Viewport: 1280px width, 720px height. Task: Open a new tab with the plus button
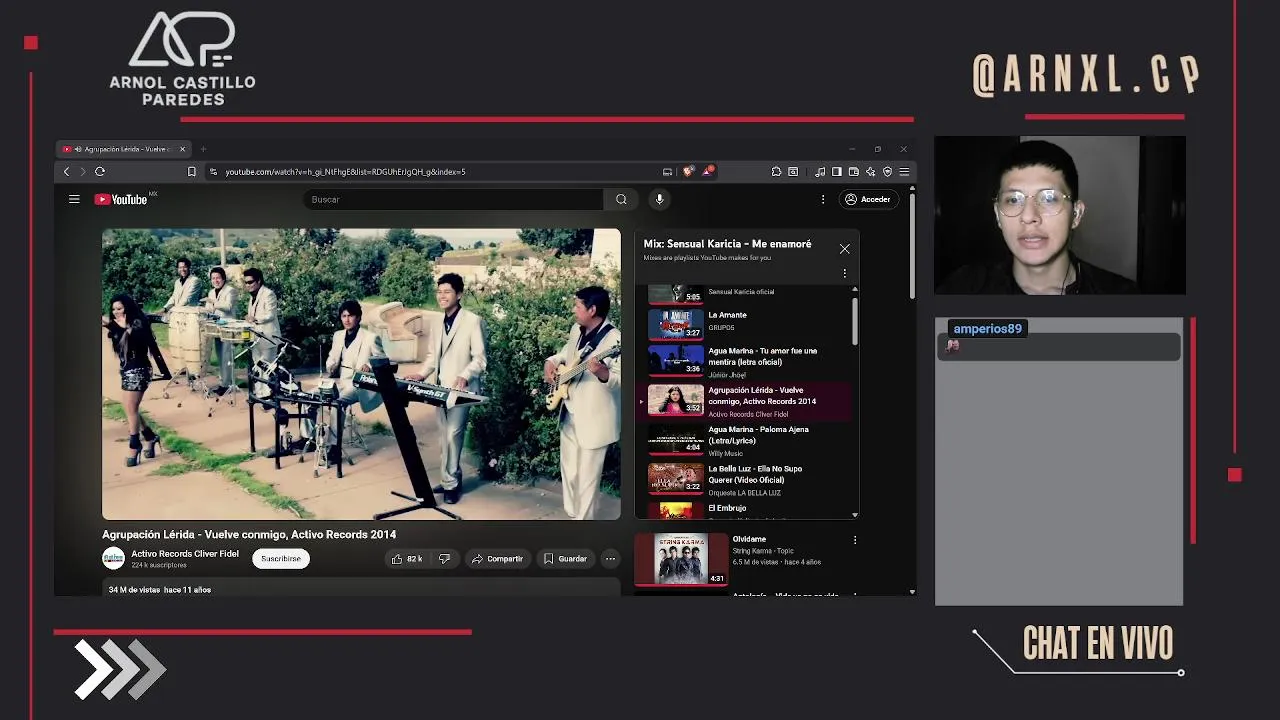click(203, 149)
